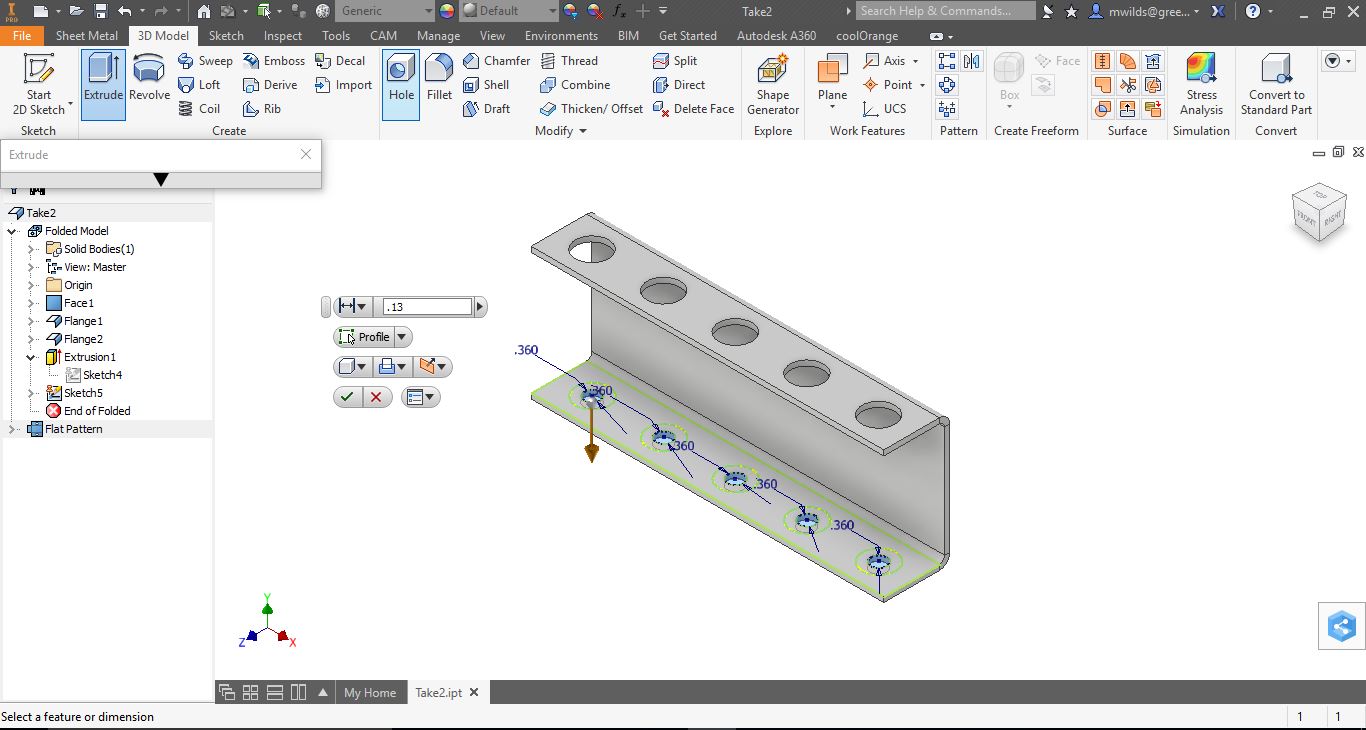
Task: Save the document from the quick access toolbar
Action: [x=101, y=11]
